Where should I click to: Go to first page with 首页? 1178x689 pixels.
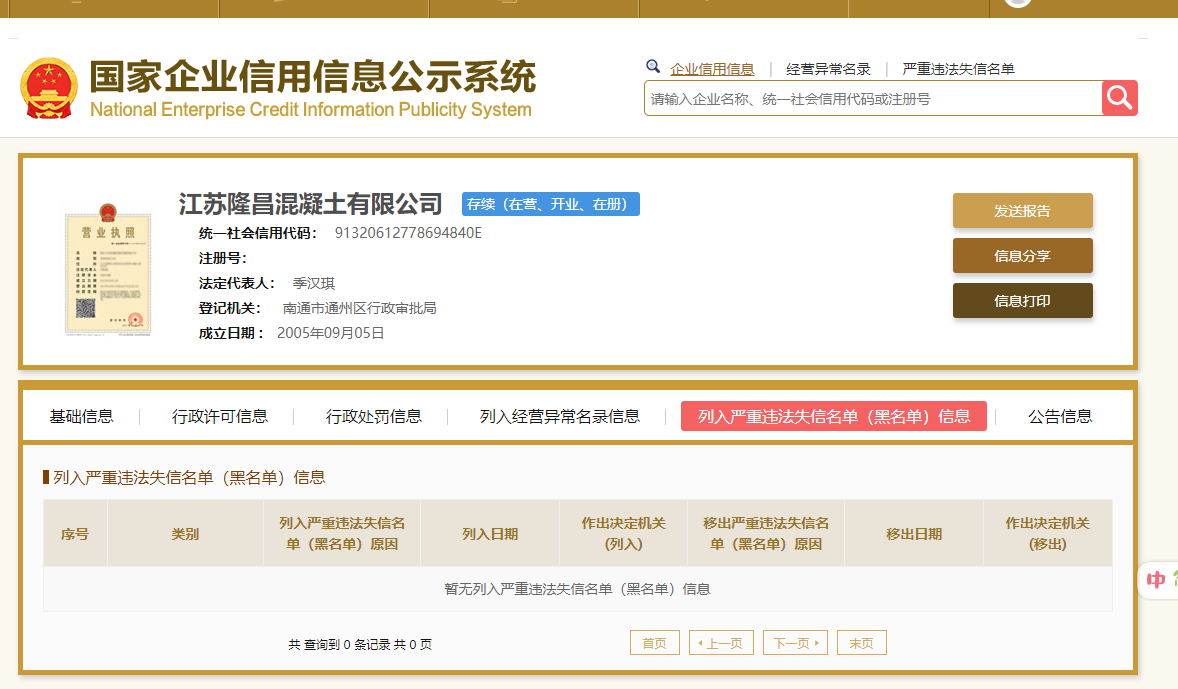[655, 643]
